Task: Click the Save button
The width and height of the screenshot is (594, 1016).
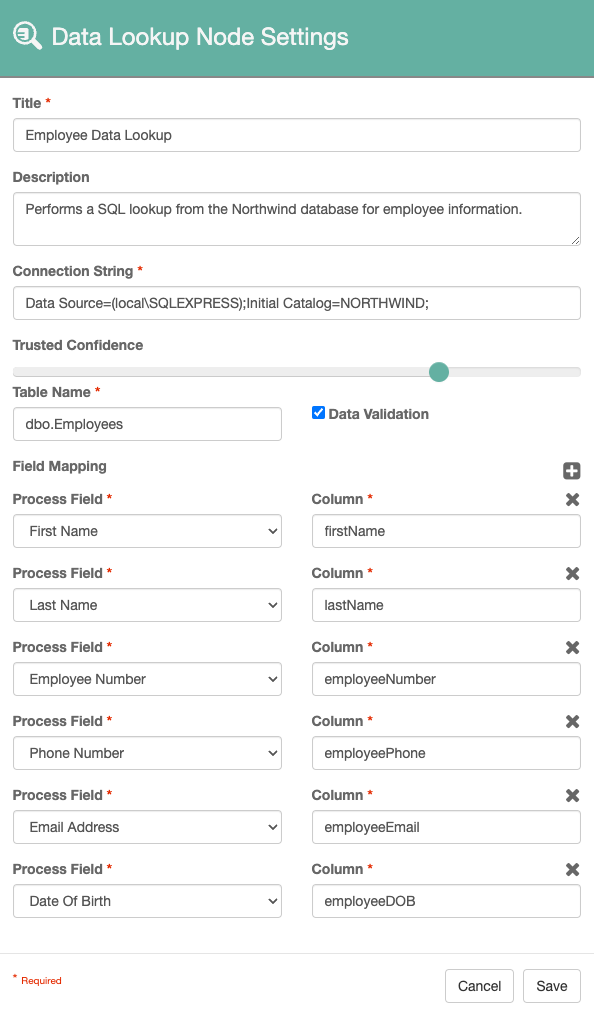Action: tap(551, 985)
